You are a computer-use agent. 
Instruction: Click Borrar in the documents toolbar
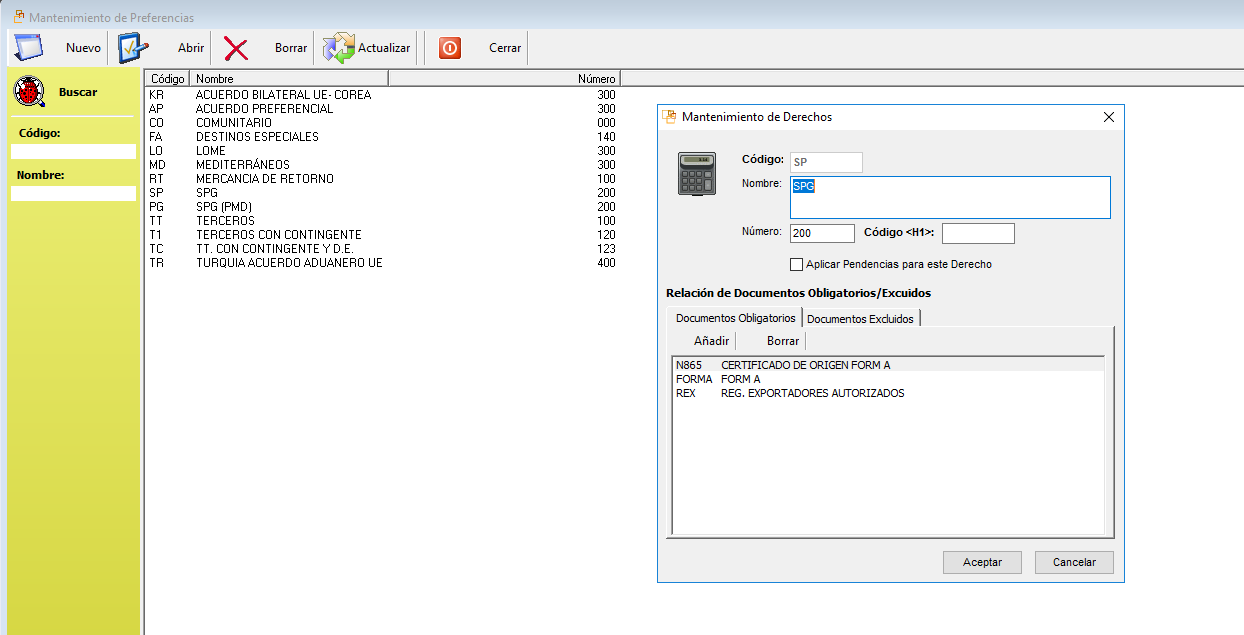[783, 341]
